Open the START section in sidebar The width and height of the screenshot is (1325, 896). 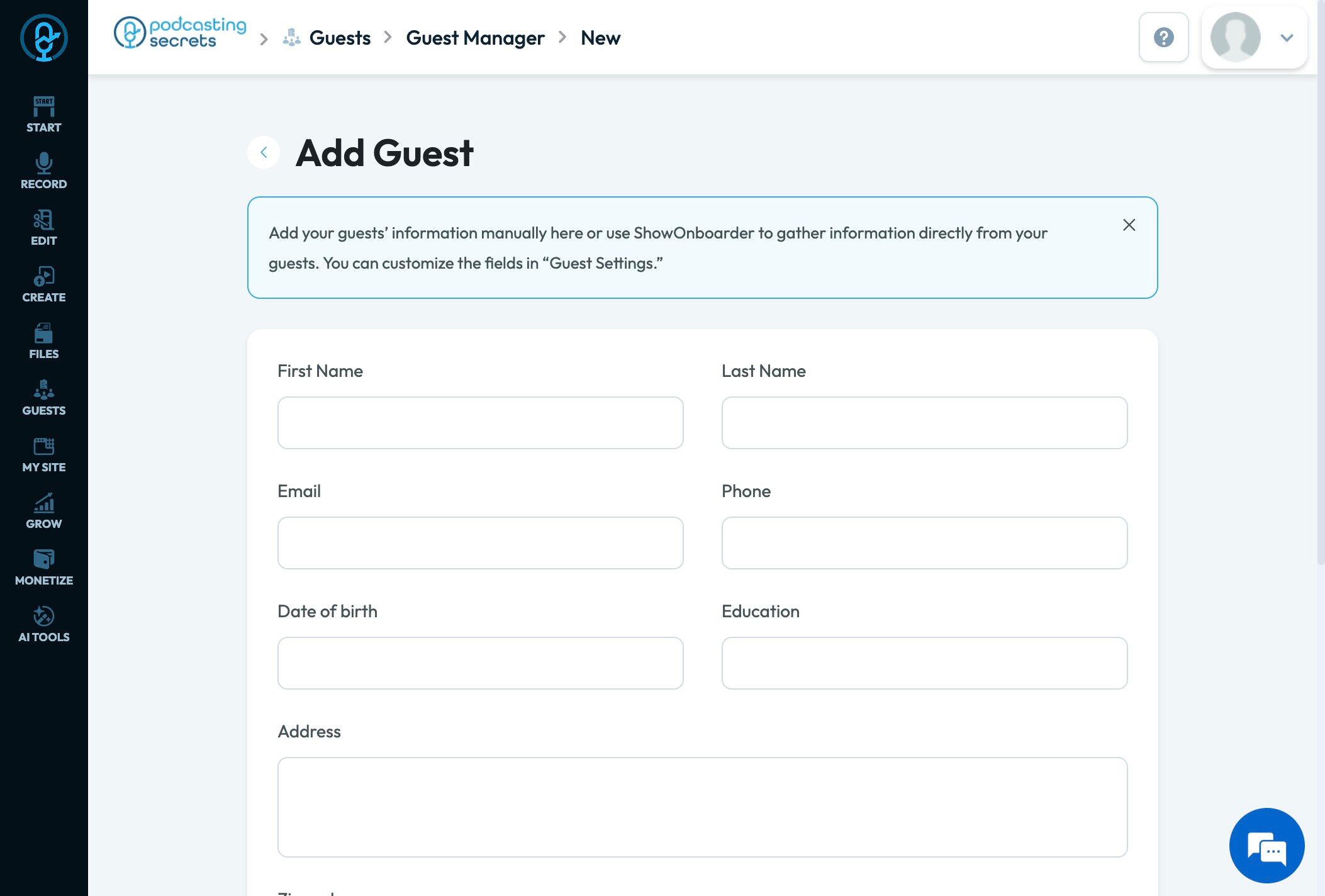coord(43,115)
